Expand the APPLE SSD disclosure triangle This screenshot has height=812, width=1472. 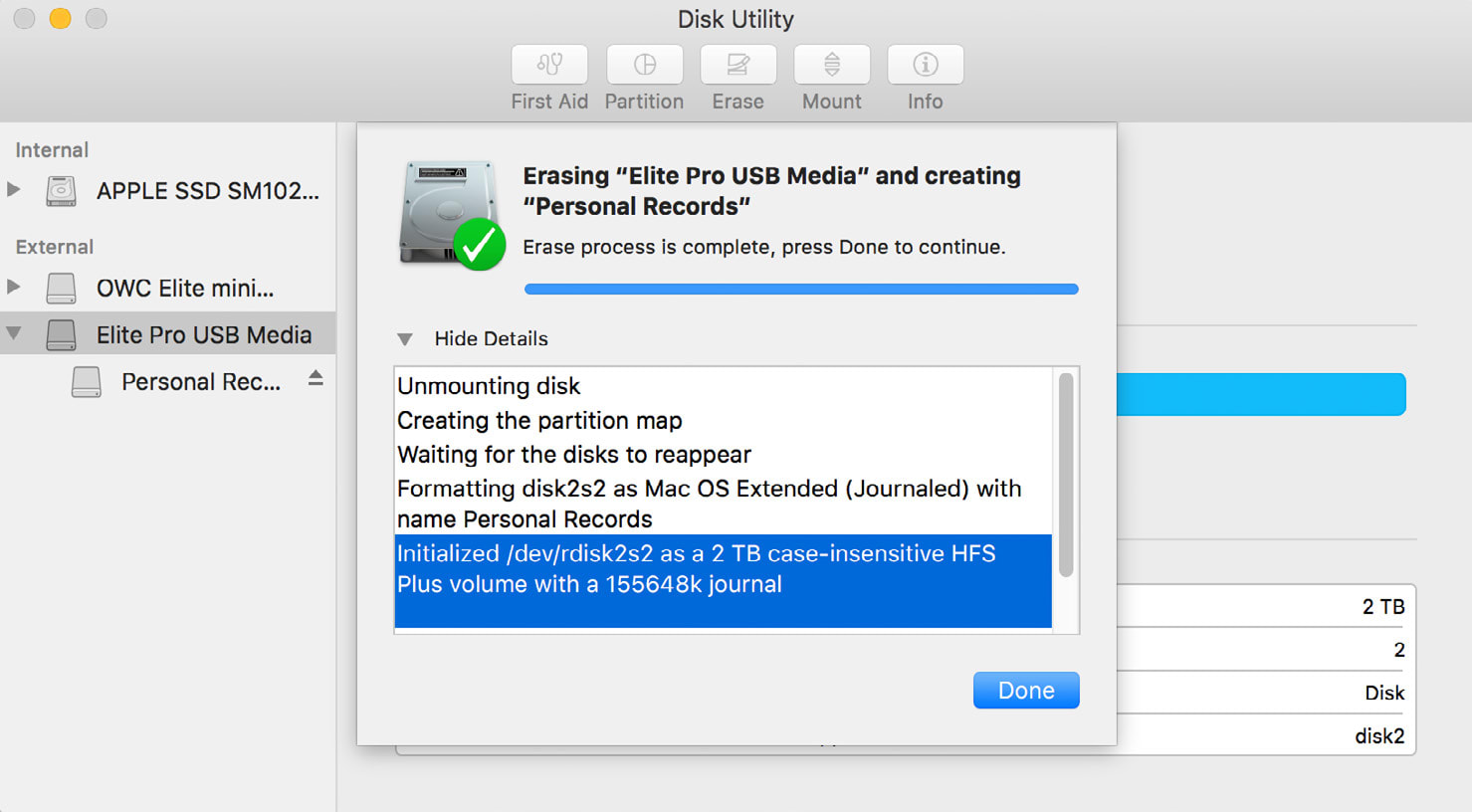click(14, 189)
